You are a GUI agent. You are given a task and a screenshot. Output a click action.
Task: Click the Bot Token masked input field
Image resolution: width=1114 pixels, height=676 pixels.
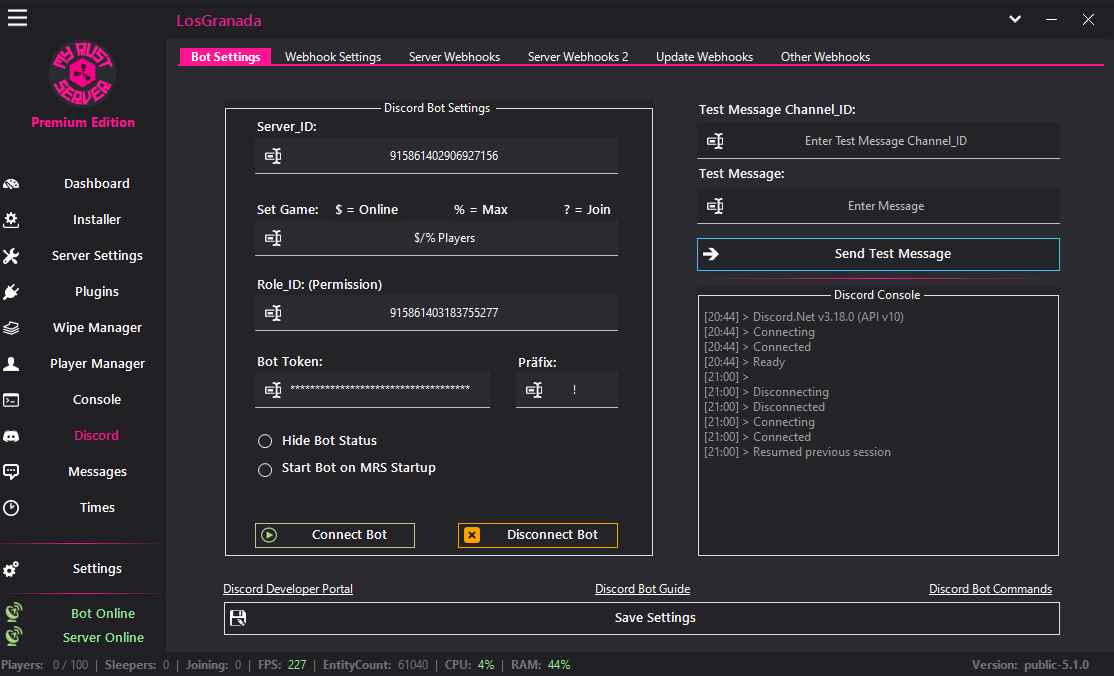click(x=372, y=390)
